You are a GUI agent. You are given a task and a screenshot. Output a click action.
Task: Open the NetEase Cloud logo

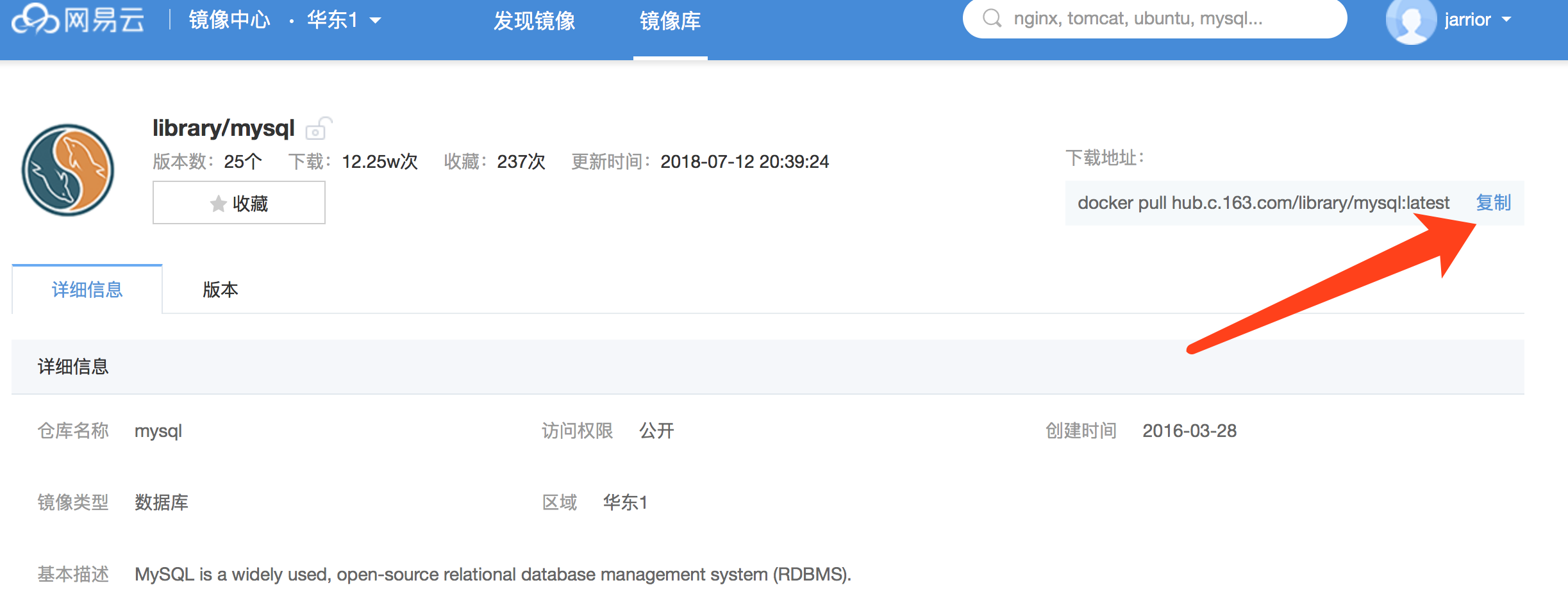coord(78,19)
